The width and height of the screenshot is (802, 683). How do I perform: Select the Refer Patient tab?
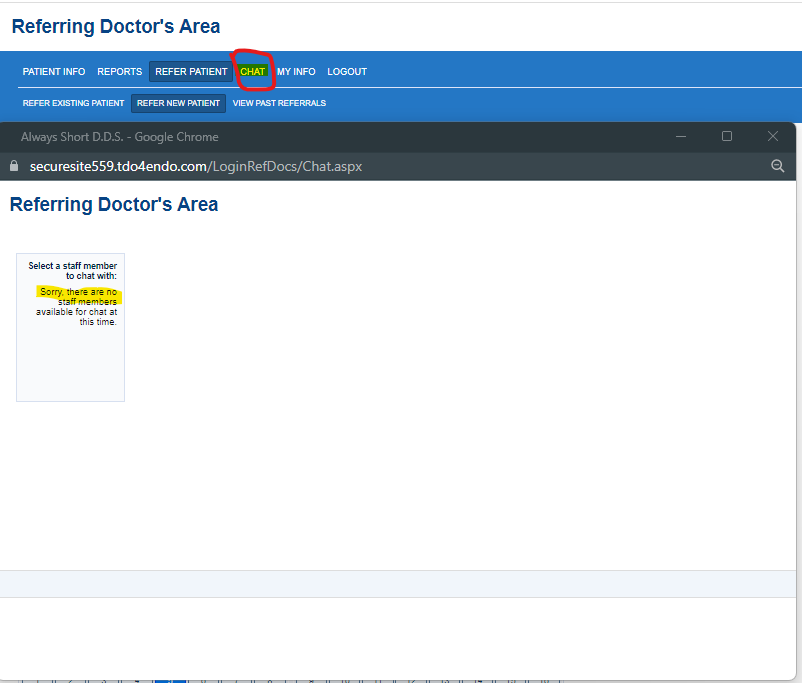(191, 72)
